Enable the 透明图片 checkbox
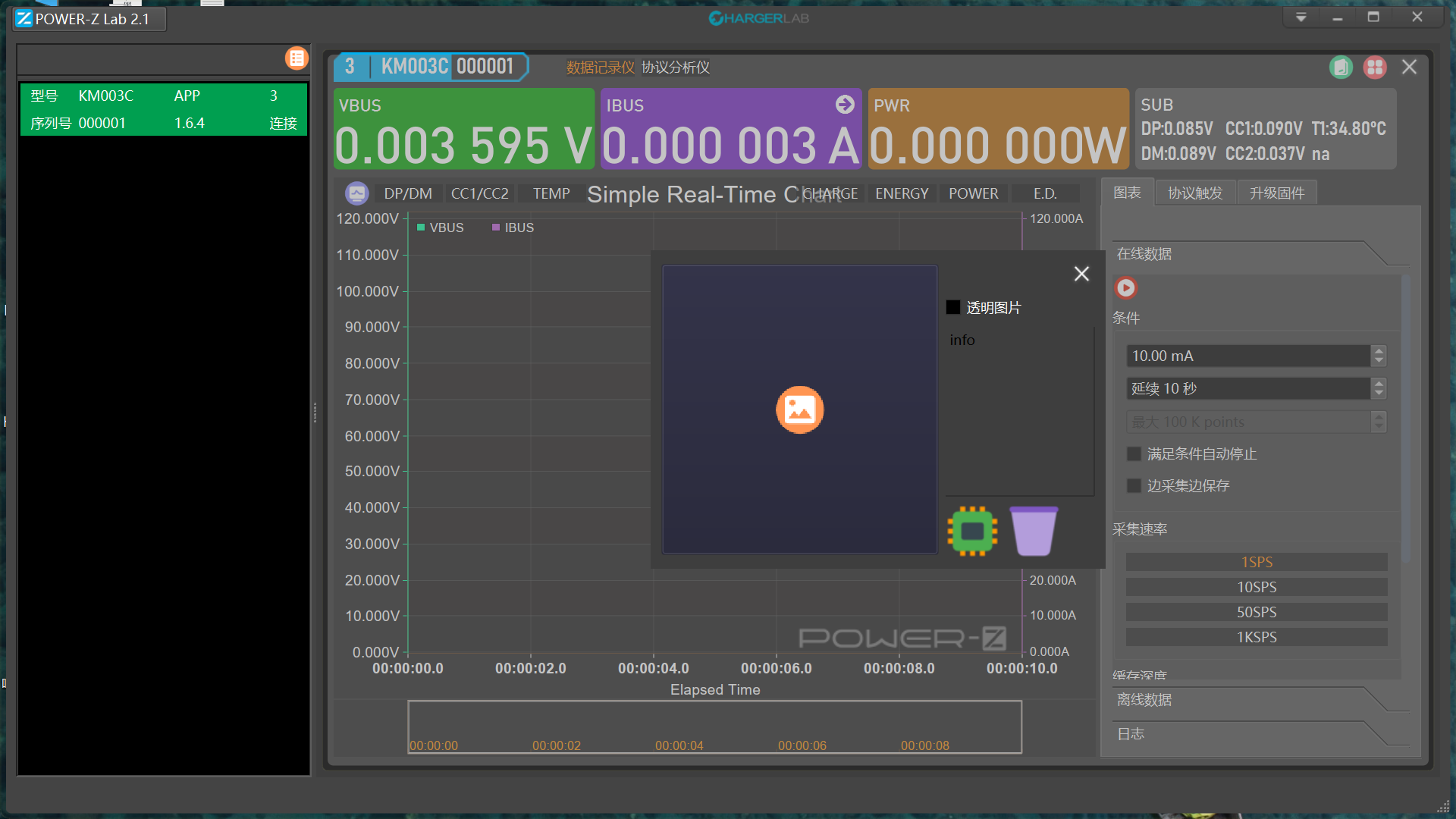This screenshot has height=819, width=1456. coord(953,308)
